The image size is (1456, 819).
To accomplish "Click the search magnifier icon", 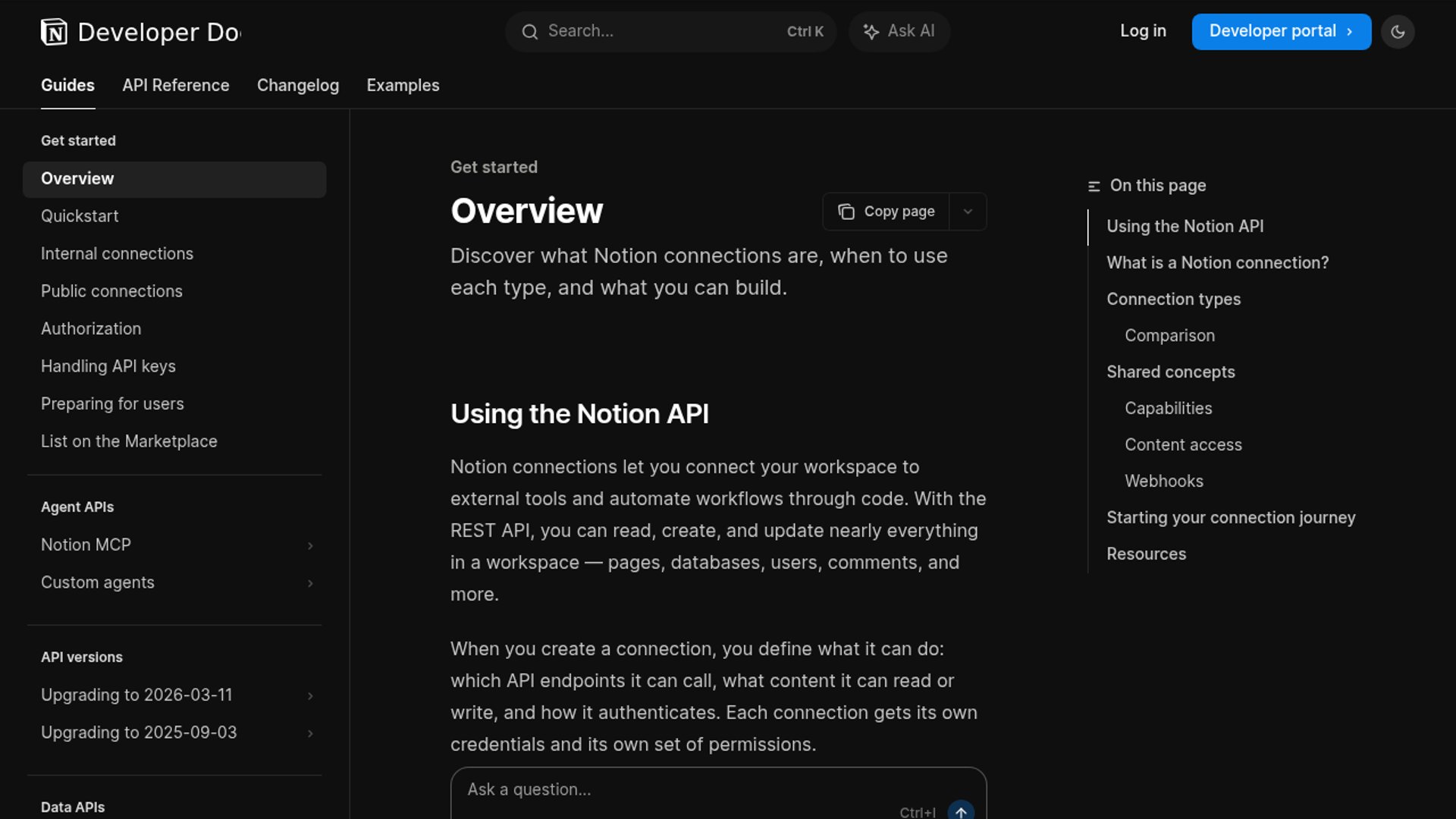I will (530, 32).
